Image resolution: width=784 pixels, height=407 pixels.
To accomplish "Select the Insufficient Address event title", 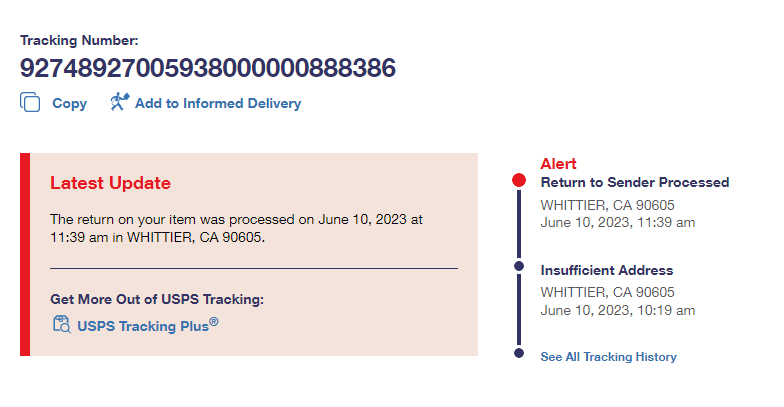I will pos(606,270).
